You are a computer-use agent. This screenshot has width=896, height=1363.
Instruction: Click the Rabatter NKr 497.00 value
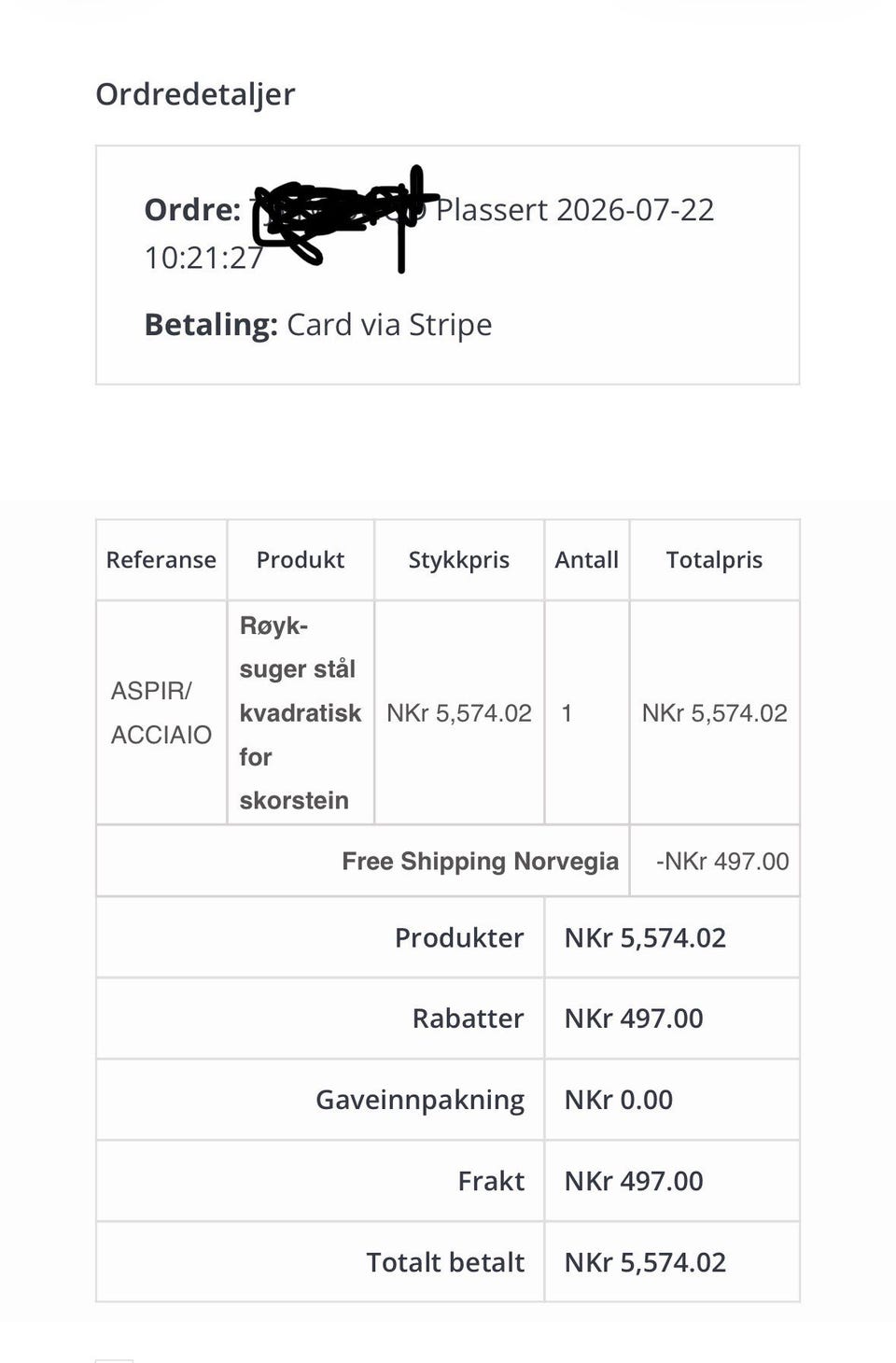pos(634,1019)
